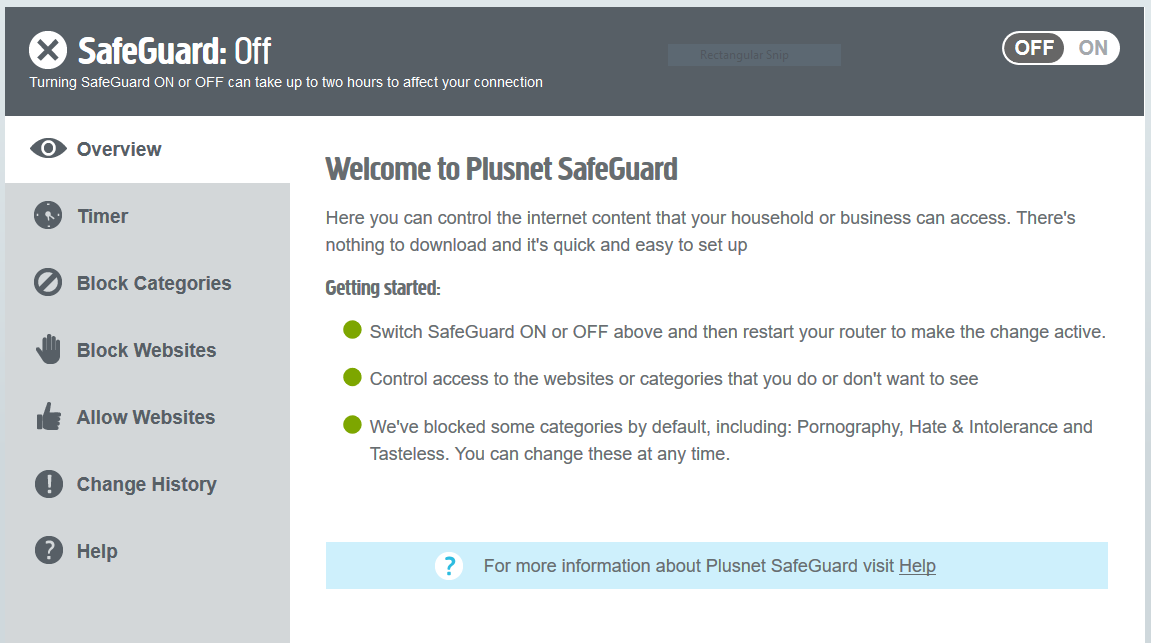Select the Block Websites hand icon

click(47, 349)
